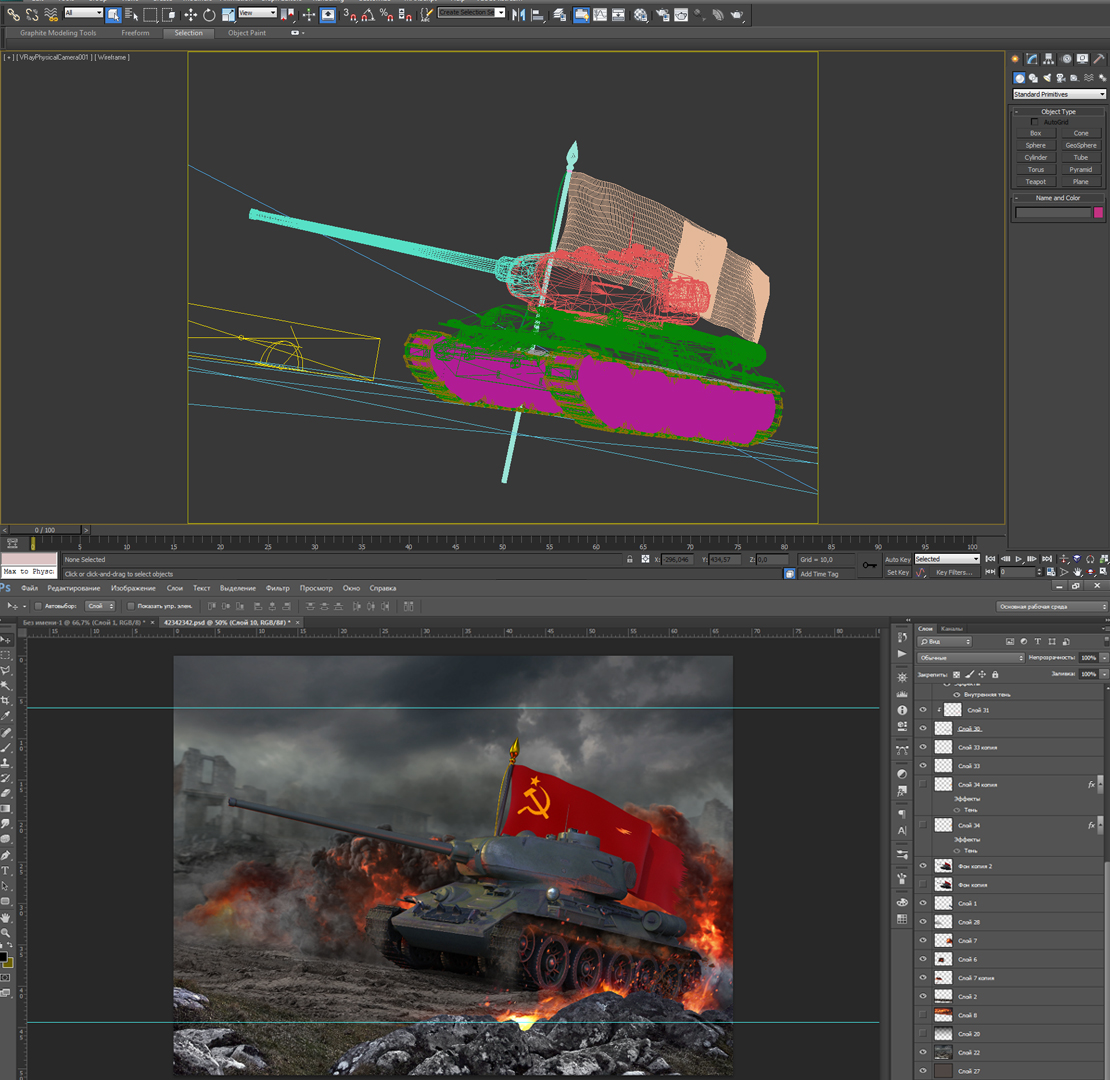Click the time slider showing 0 / 100
The image size is (1110, 1080).
pos(45,529)
